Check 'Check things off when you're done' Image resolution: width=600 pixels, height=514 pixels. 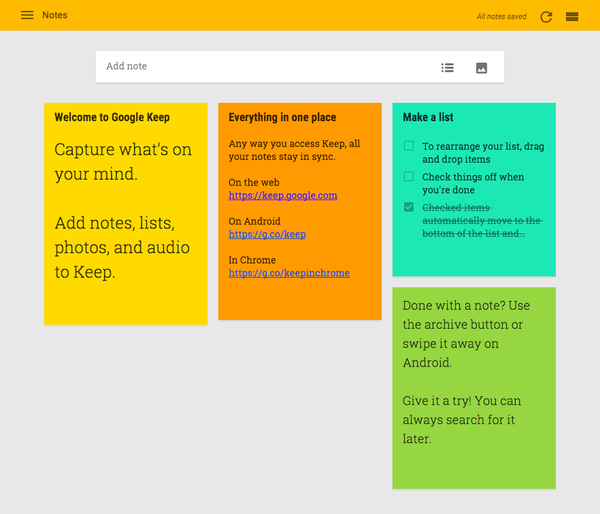tap(409, 176)
